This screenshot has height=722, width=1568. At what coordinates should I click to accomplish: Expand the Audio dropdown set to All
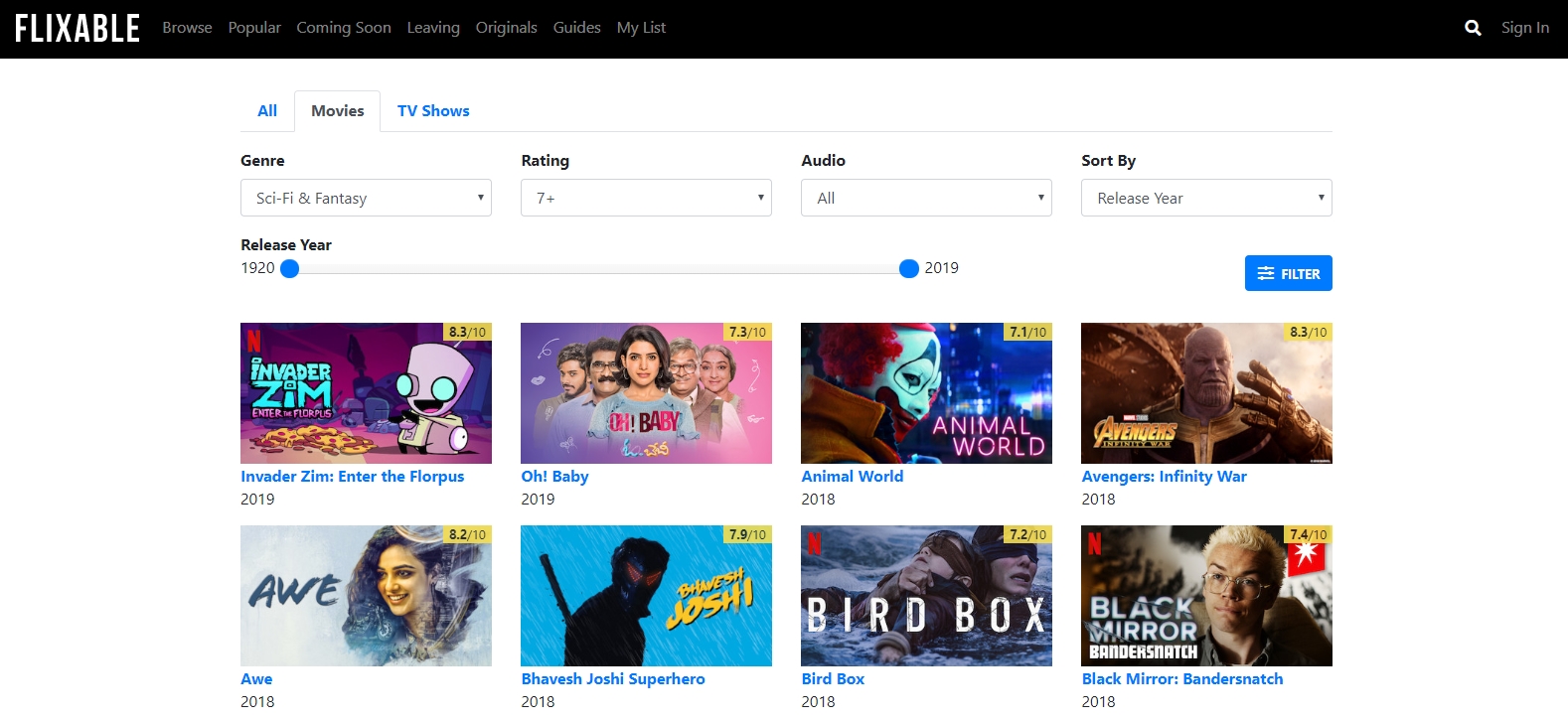[x=926, y=198]
